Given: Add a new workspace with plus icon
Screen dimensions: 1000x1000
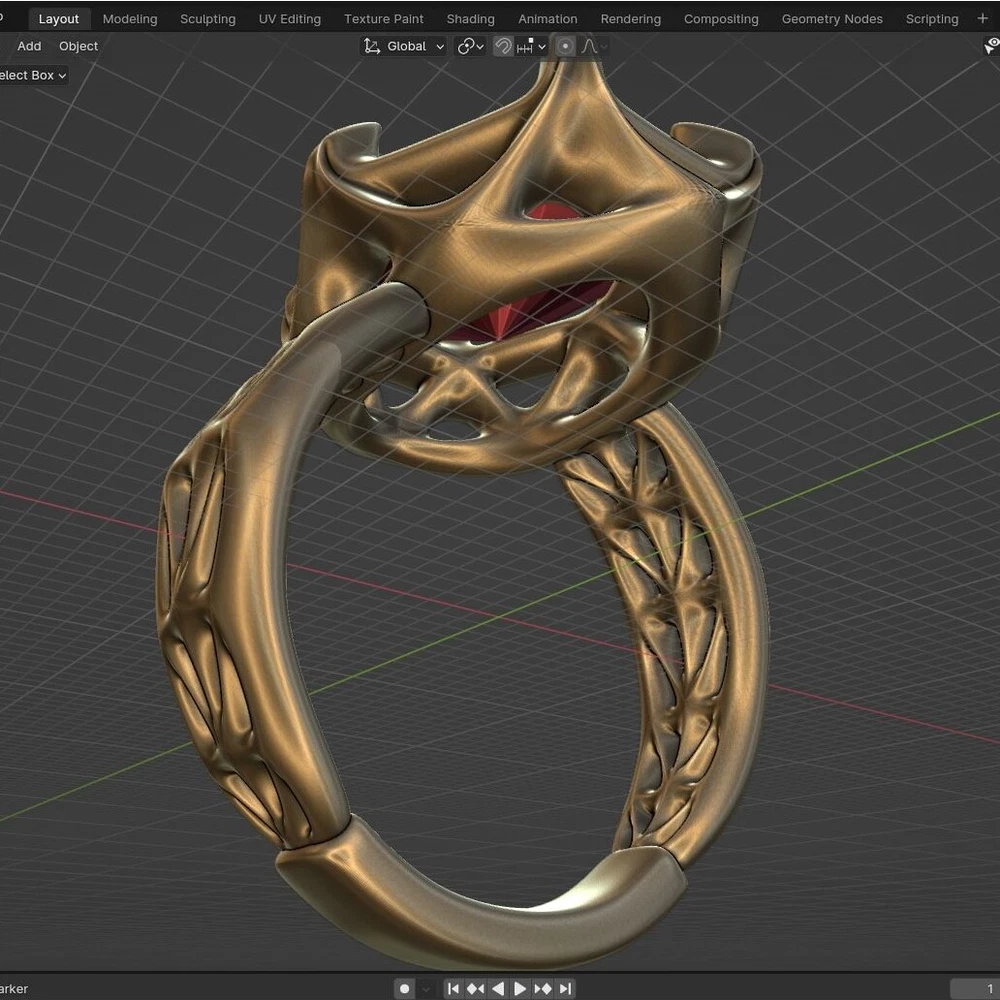Looking at the screenshot, I should (x=982, y=19).
